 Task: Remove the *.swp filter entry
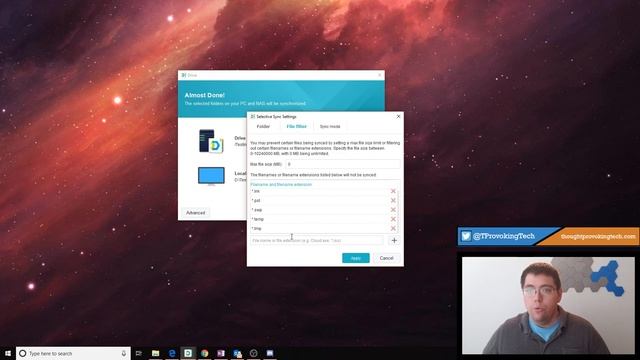coord(393,210)
